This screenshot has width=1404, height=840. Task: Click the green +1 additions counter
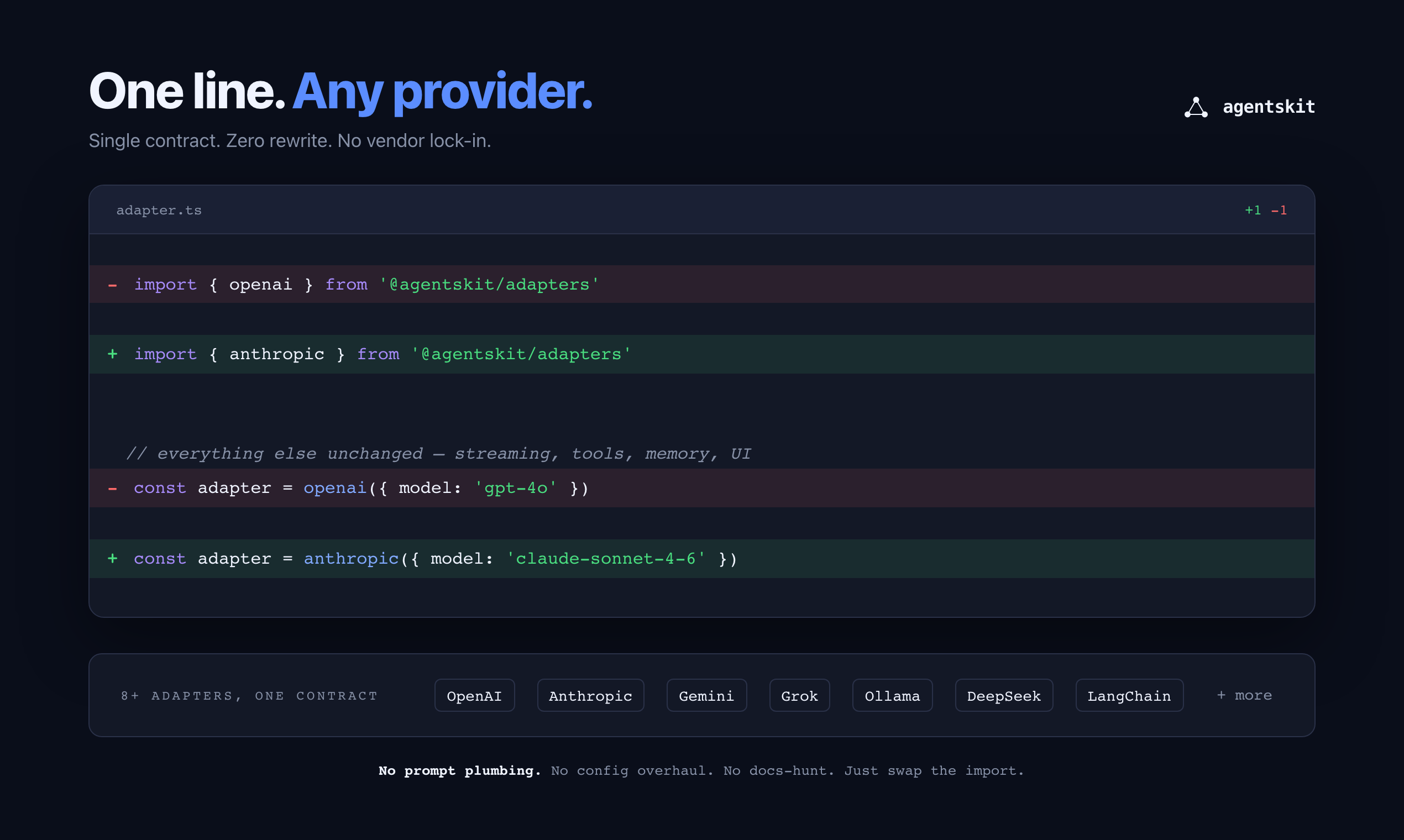1253,211
